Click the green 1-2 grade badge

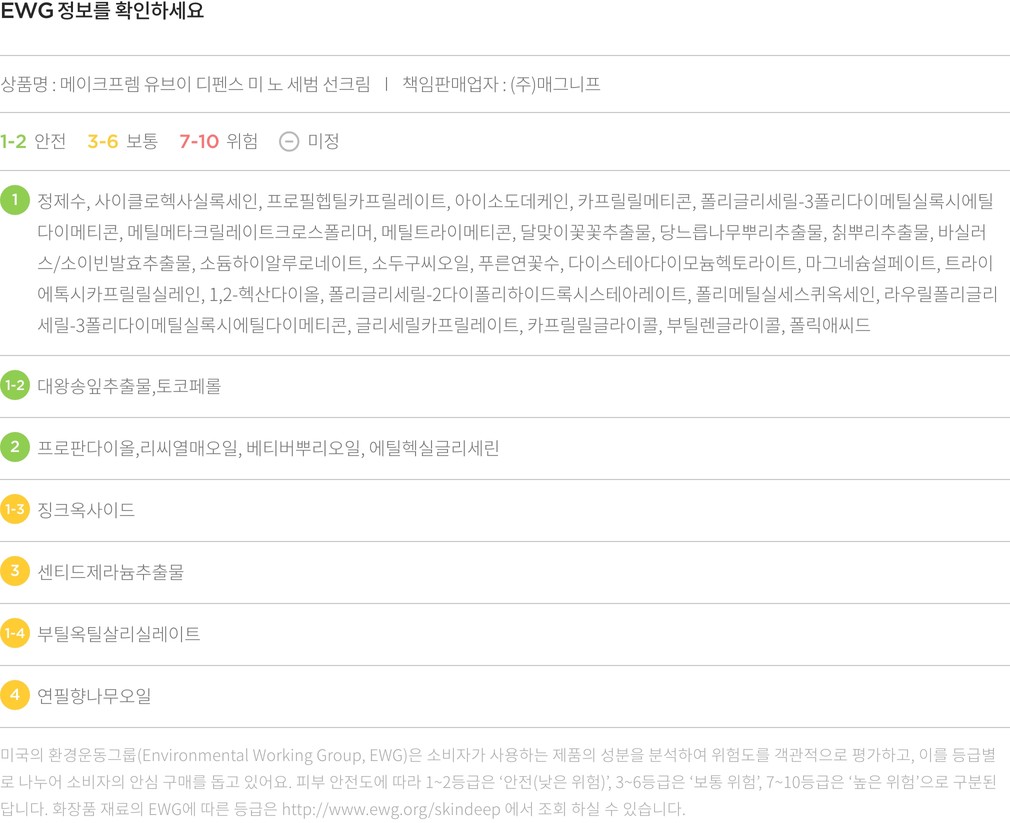click(x=15, y=385)
